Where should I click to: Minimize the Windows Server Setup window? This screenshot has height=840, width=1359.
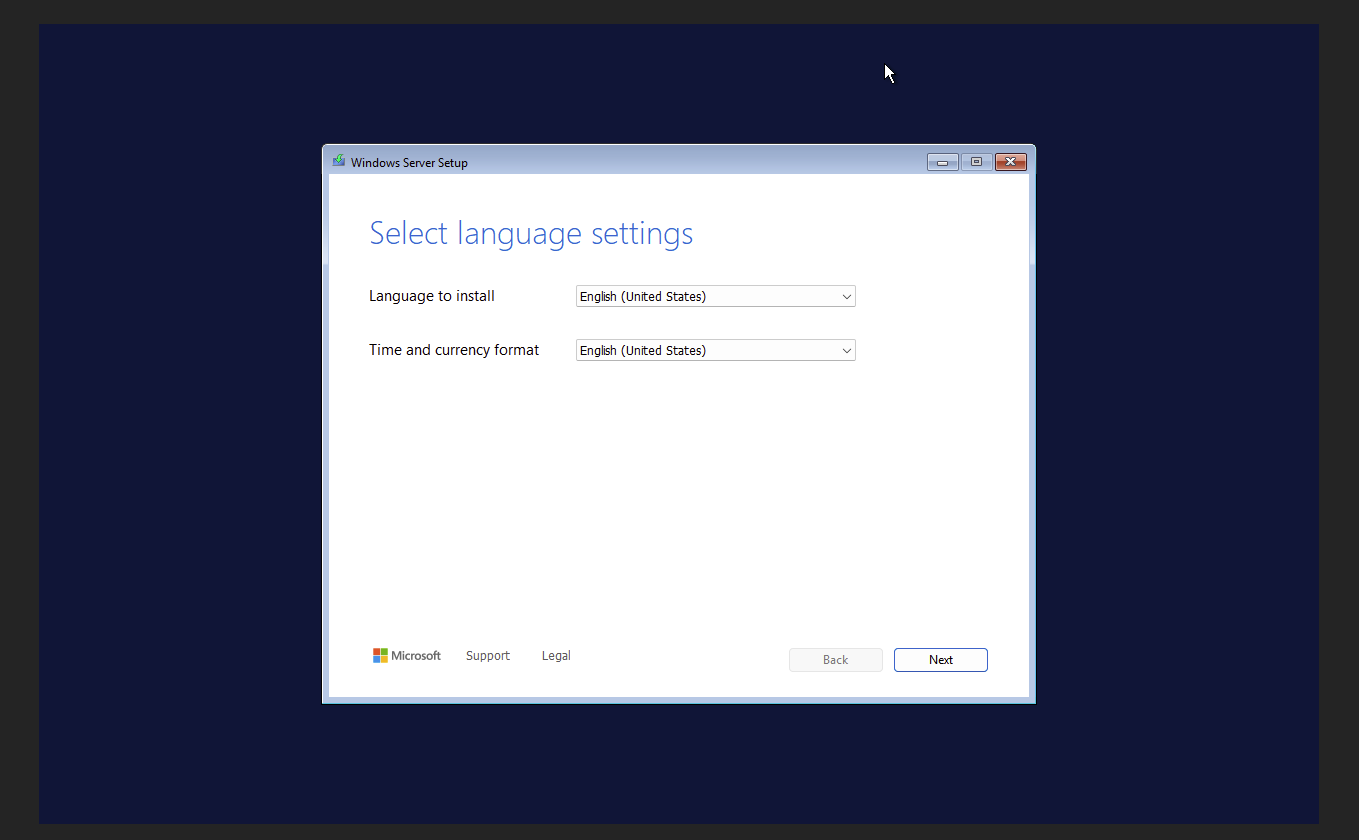pyautogui.click(x=941, y=161)
